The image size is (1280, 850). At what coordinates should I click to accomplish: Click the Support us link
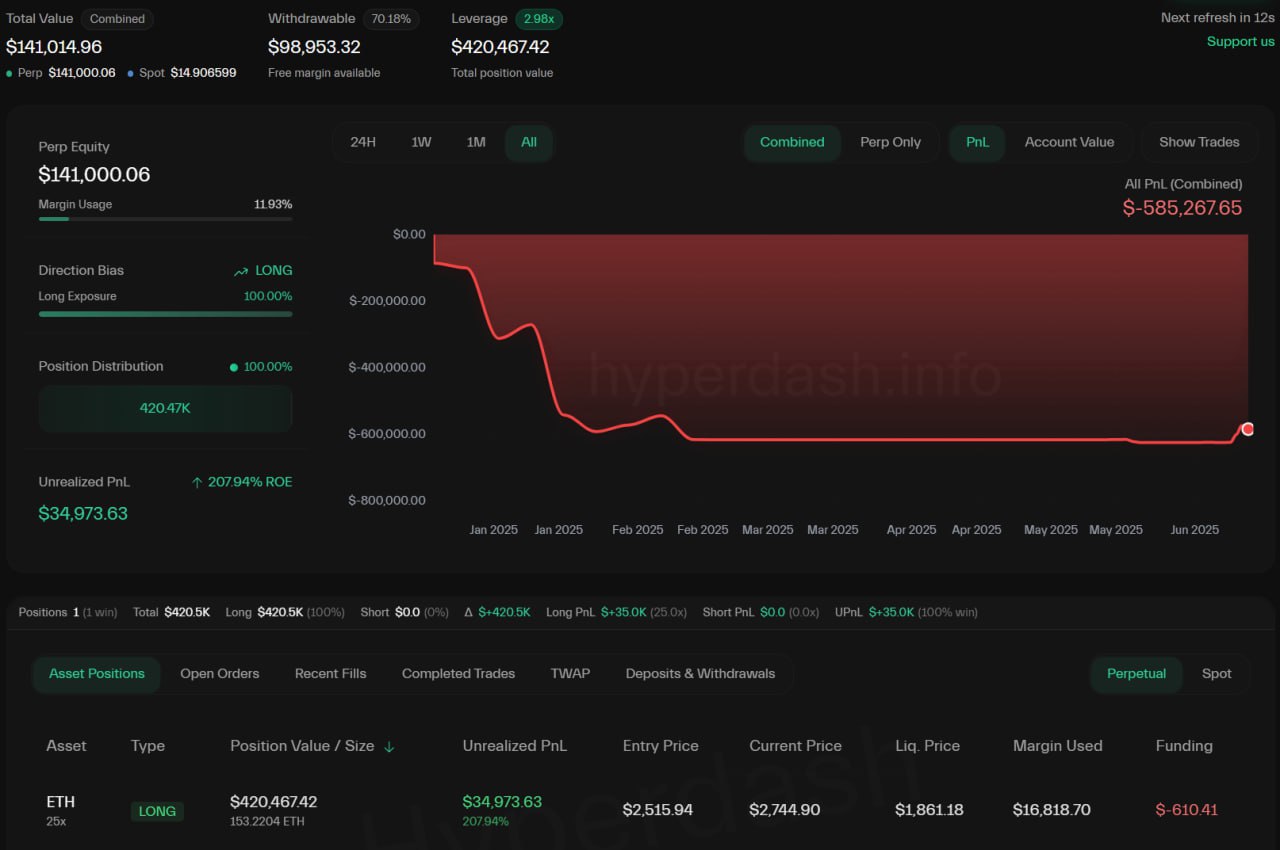point(1240,41)
